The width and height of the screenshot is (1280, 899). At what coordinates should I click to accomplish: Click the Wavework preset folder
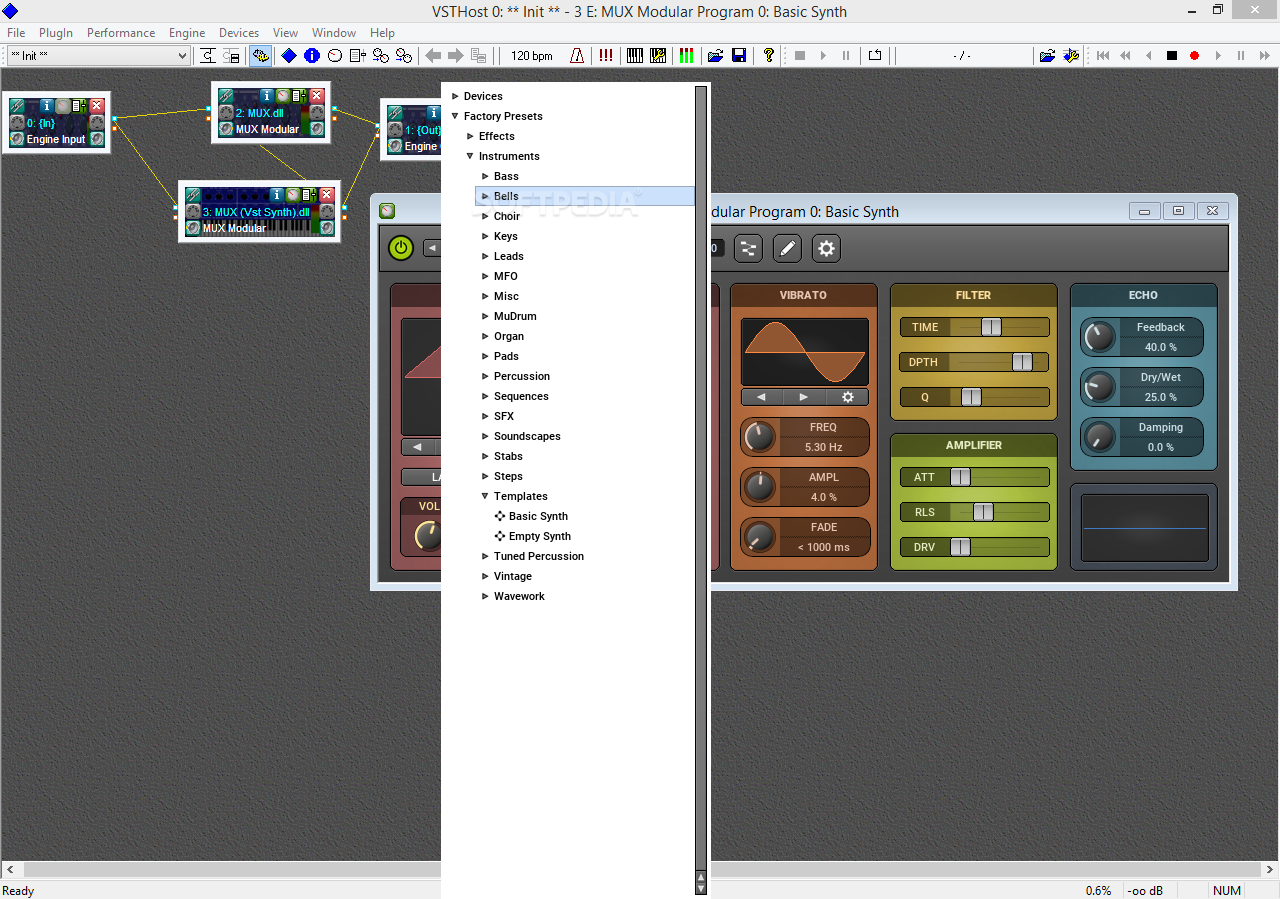(x=519, y=596)
